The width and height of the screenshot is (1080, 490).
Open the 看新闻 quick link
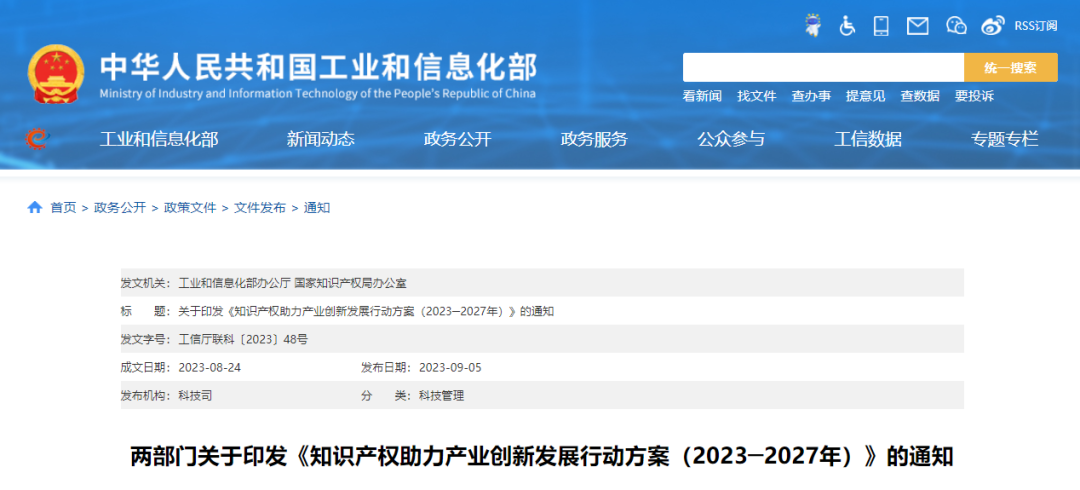(x=702, y=96)
